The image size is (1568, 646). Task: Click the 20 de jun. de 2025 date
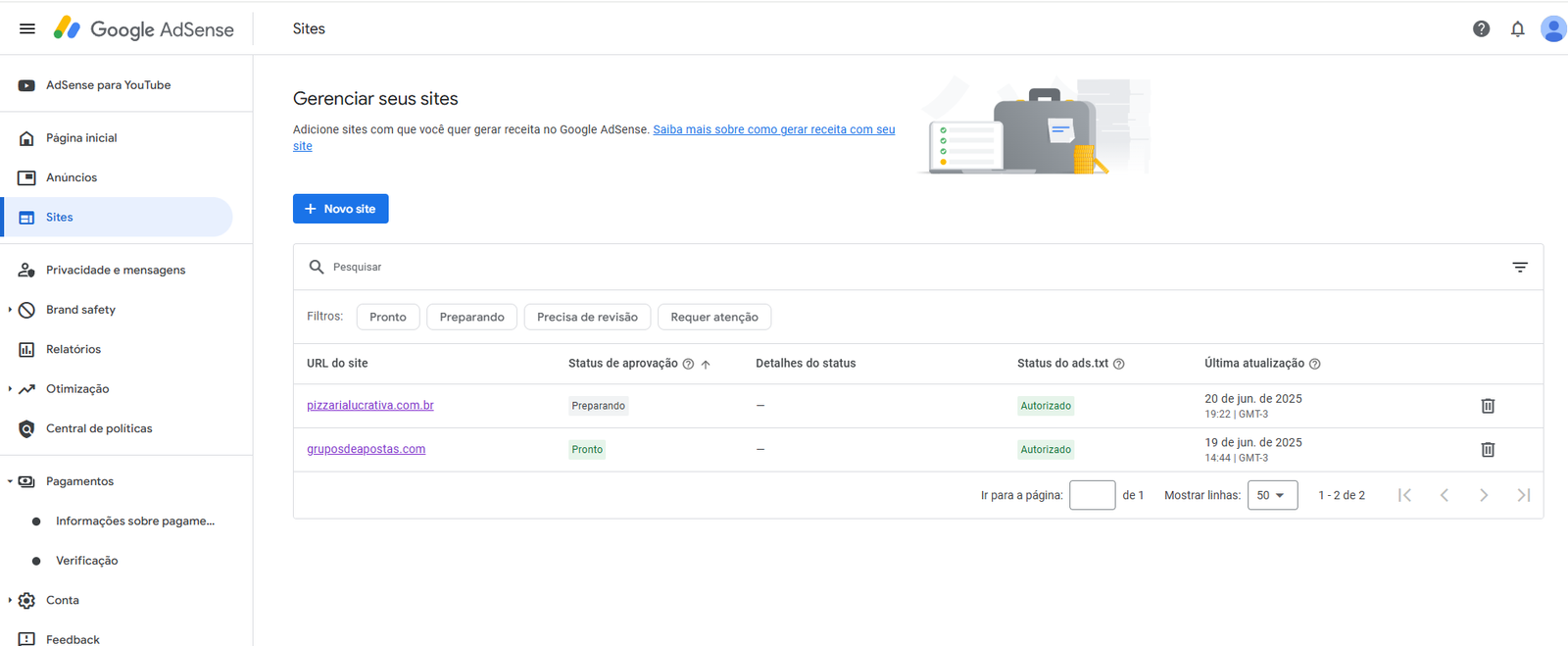point(1253,399)
